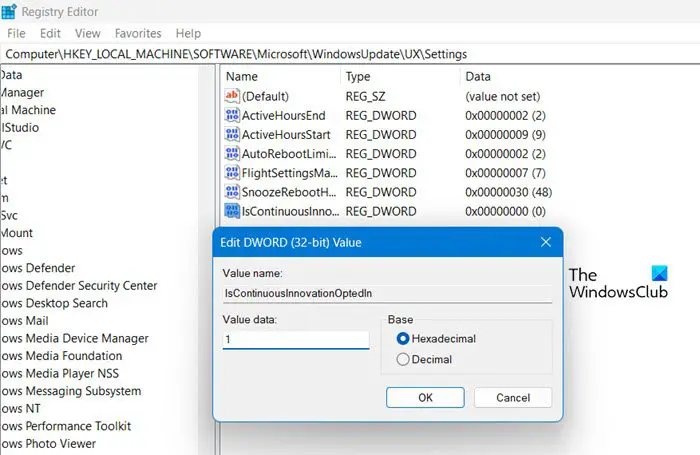The height and width of the screenshot is (455, 700).
Task: Select the Defender Security Center key
Action: click(x=79, y=286)
